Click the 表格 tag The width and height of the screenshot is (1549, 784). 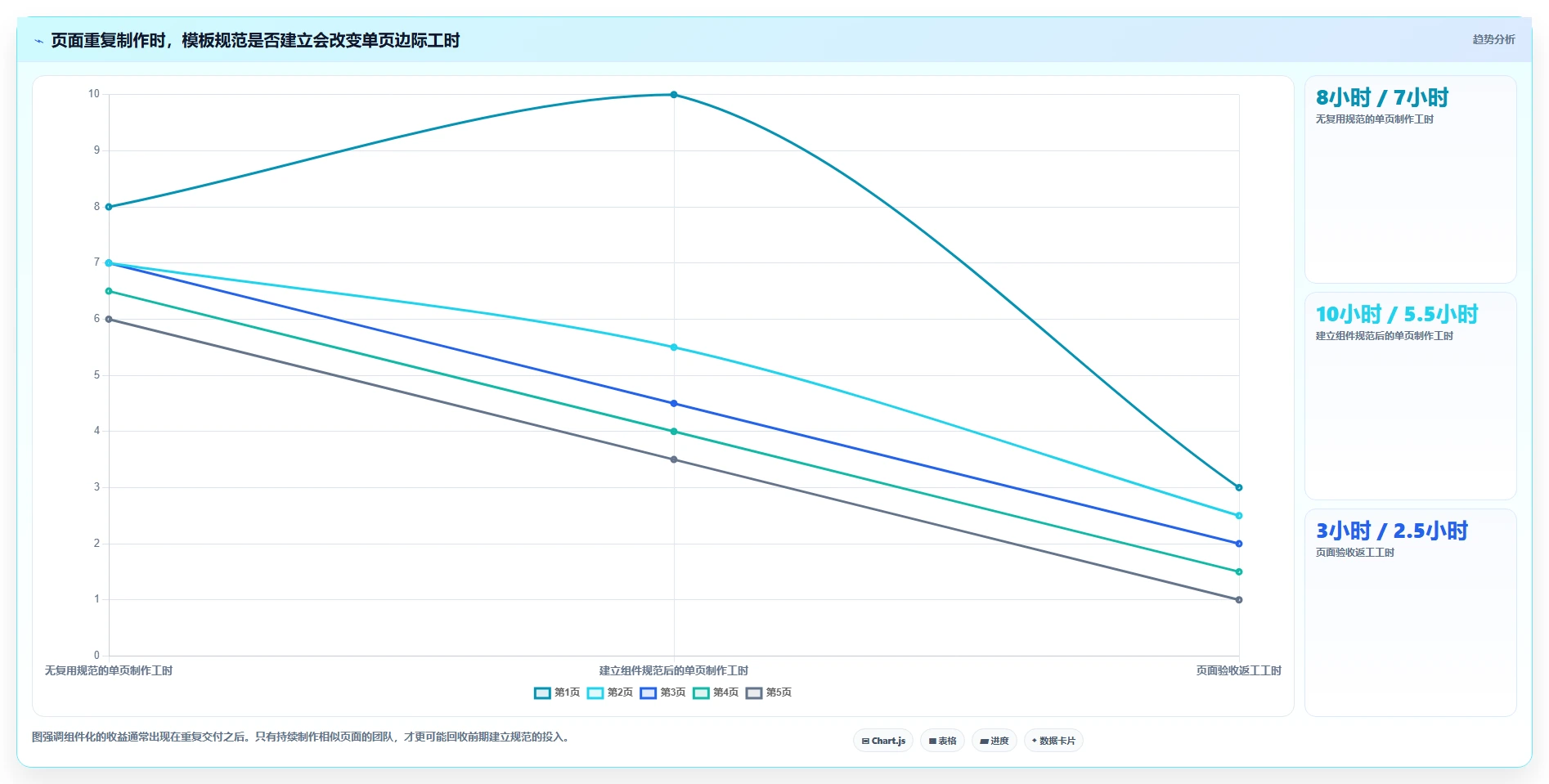942,741
